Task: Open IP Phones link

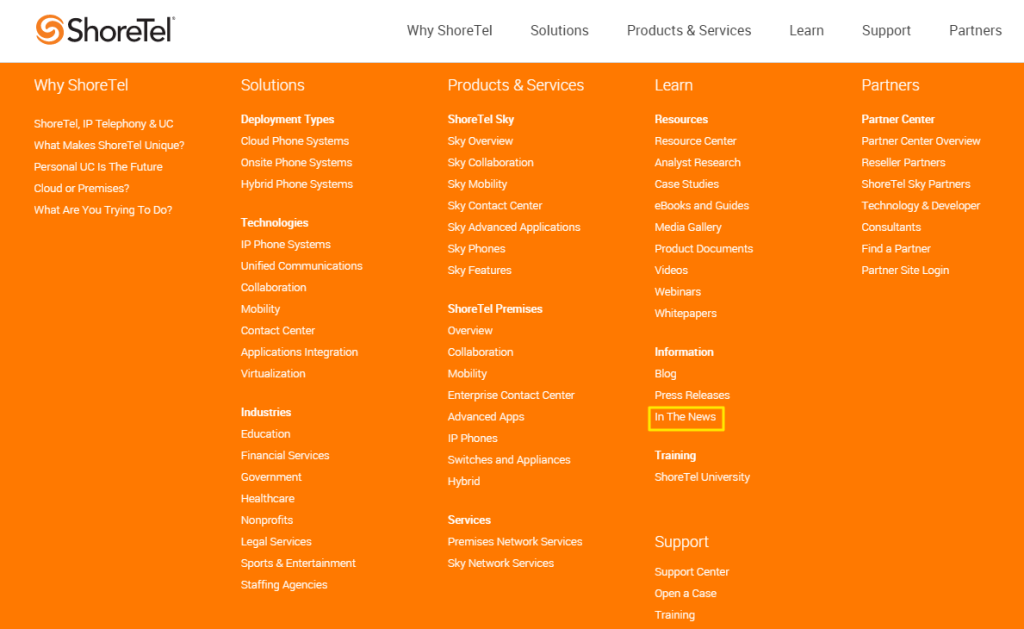Action: pos(473,438)
